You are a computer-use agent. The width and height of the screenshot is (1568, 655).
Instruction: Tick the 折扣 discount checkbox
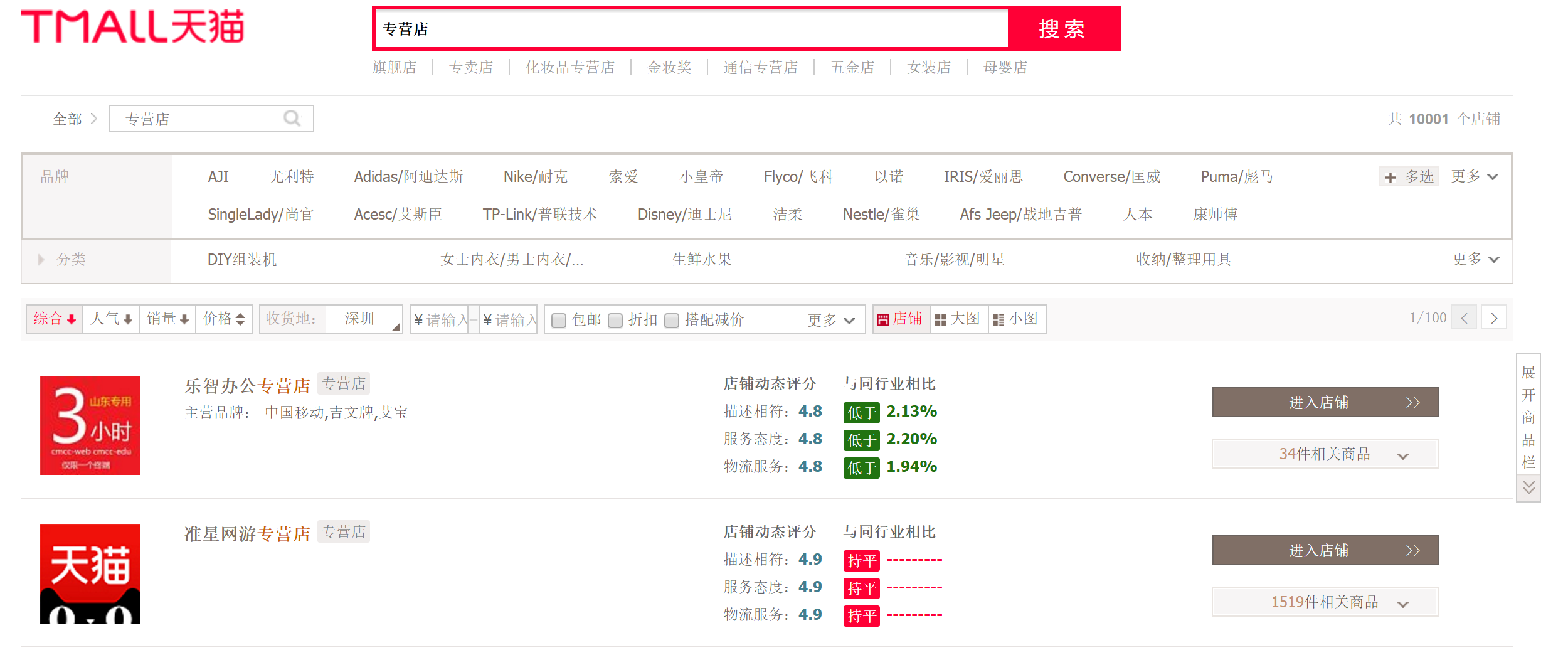(615, 321)
